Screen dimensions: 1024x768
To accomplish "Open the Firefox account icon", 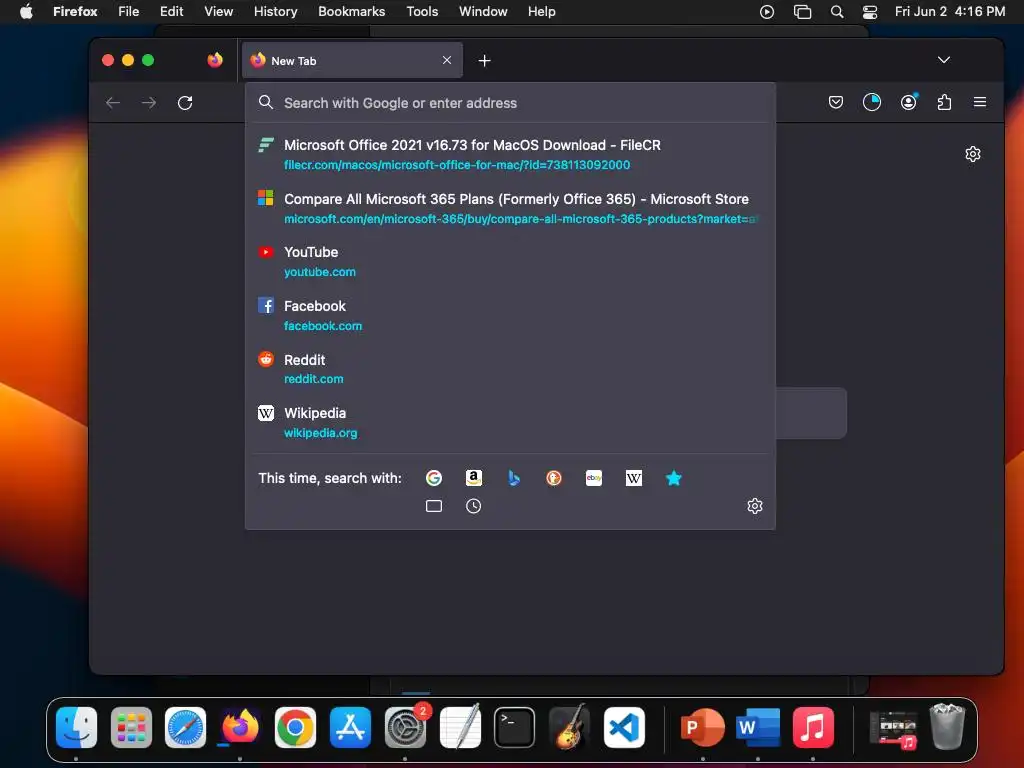I will coord(908,102).
